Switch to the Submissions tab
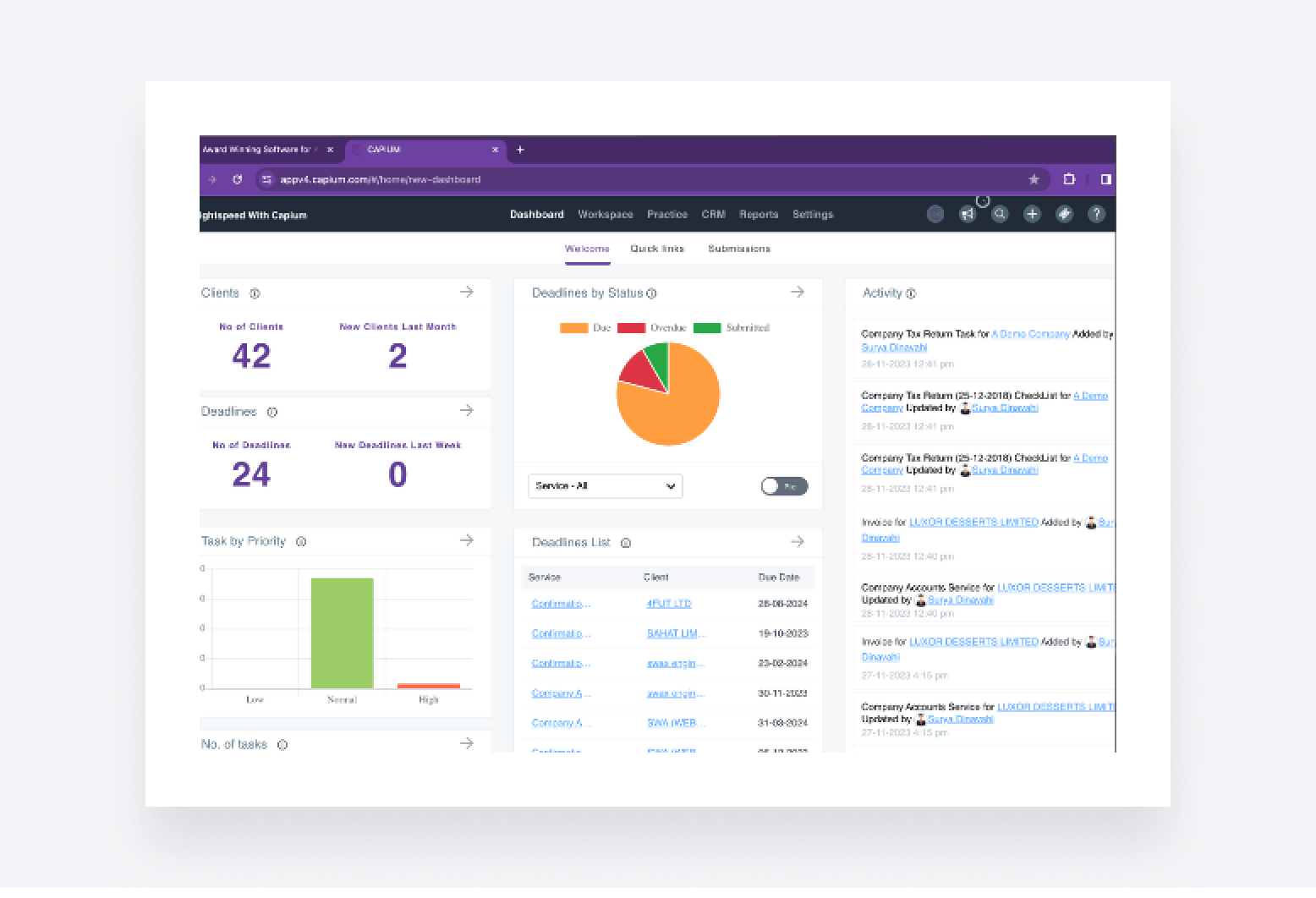Image resolution: width=1316 pixels, height=898 pixels. pos(739,249)
